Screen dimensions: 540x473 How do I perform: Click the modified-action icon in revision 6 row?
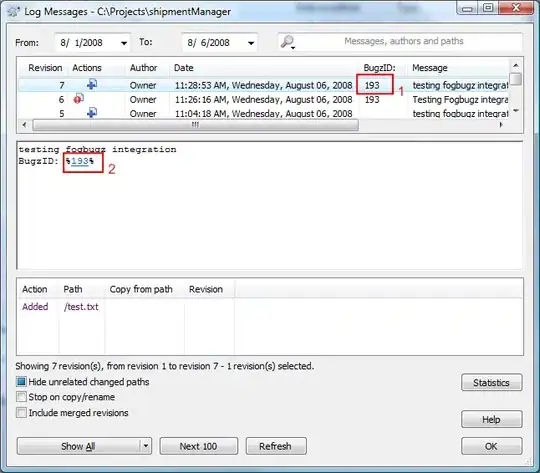click(79, 99)
